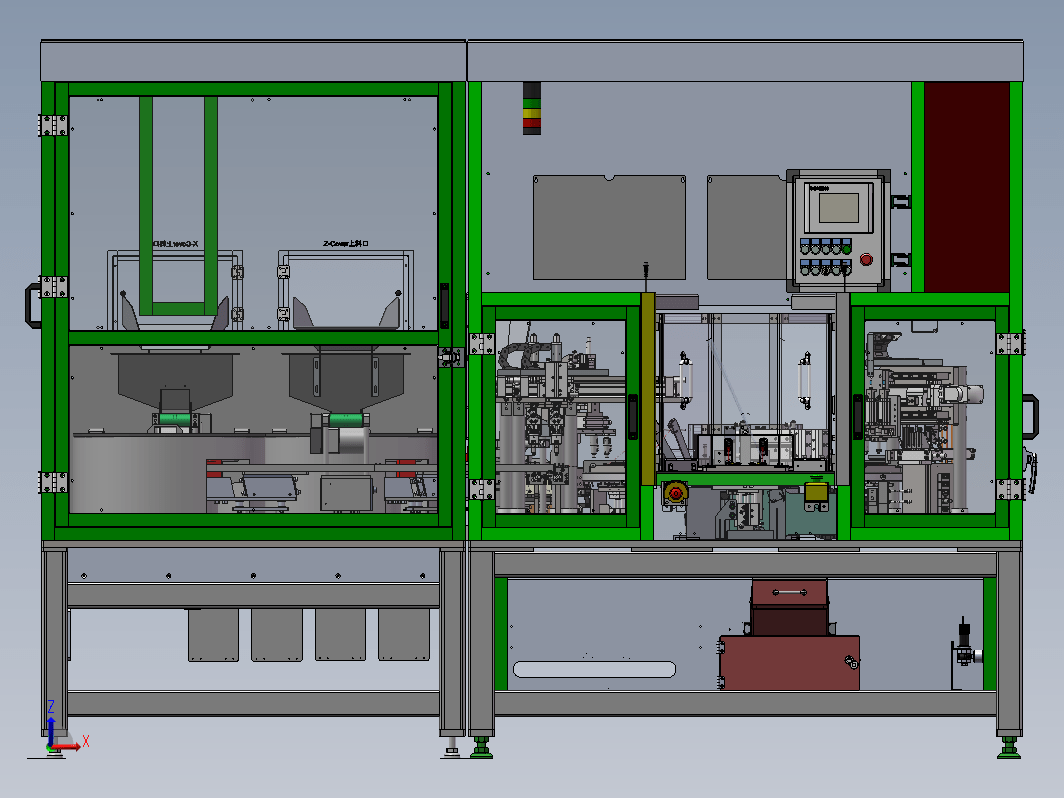1064x798 pixels.
Task: Select the black door handle on the far right edge
Action: 1031,417
